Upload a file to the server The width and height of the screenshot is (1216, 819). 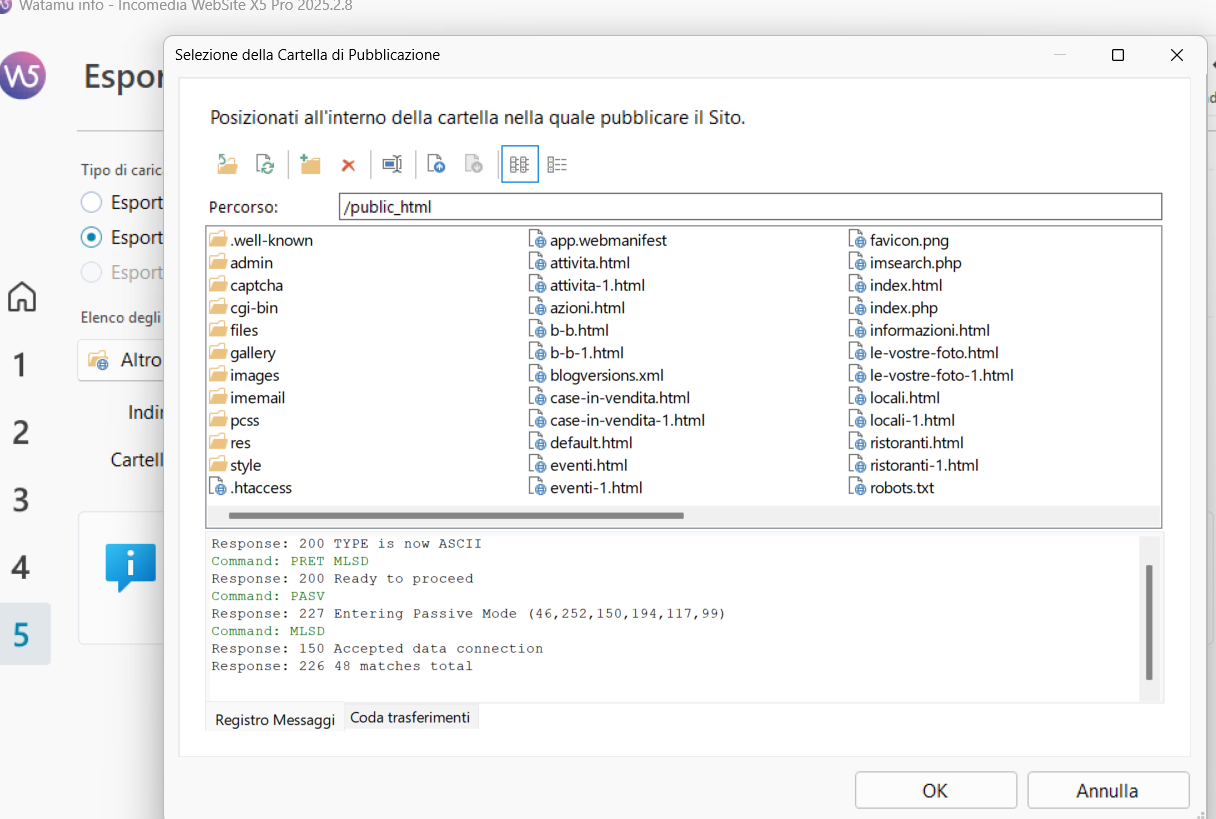436,164
